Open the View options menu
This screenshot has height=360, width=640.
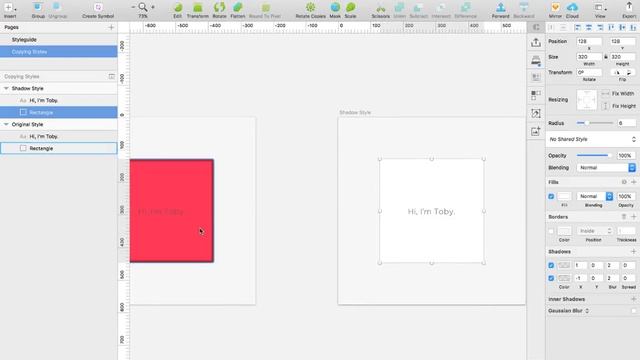click(600, 10)
